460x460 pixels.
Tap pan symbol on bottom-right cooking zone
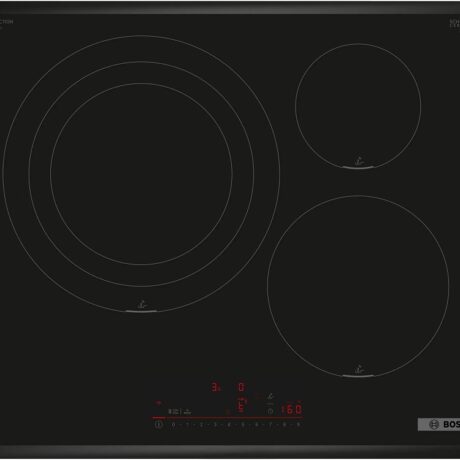[358, 369]
